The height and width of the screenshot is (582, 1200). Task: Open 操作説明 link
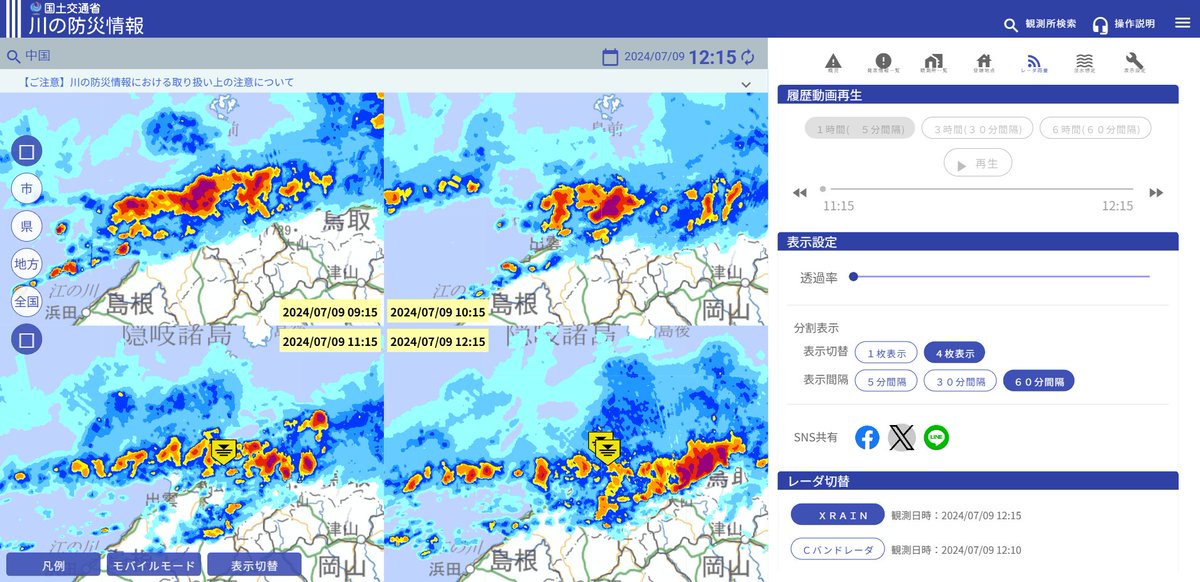pos(1134,24)
